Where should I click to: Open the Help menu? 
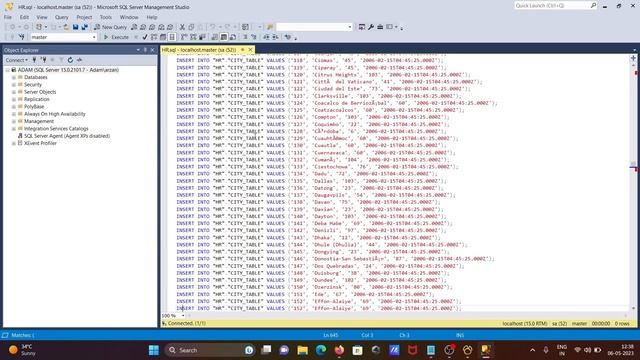pyautogui.click(x=152, y=17)
